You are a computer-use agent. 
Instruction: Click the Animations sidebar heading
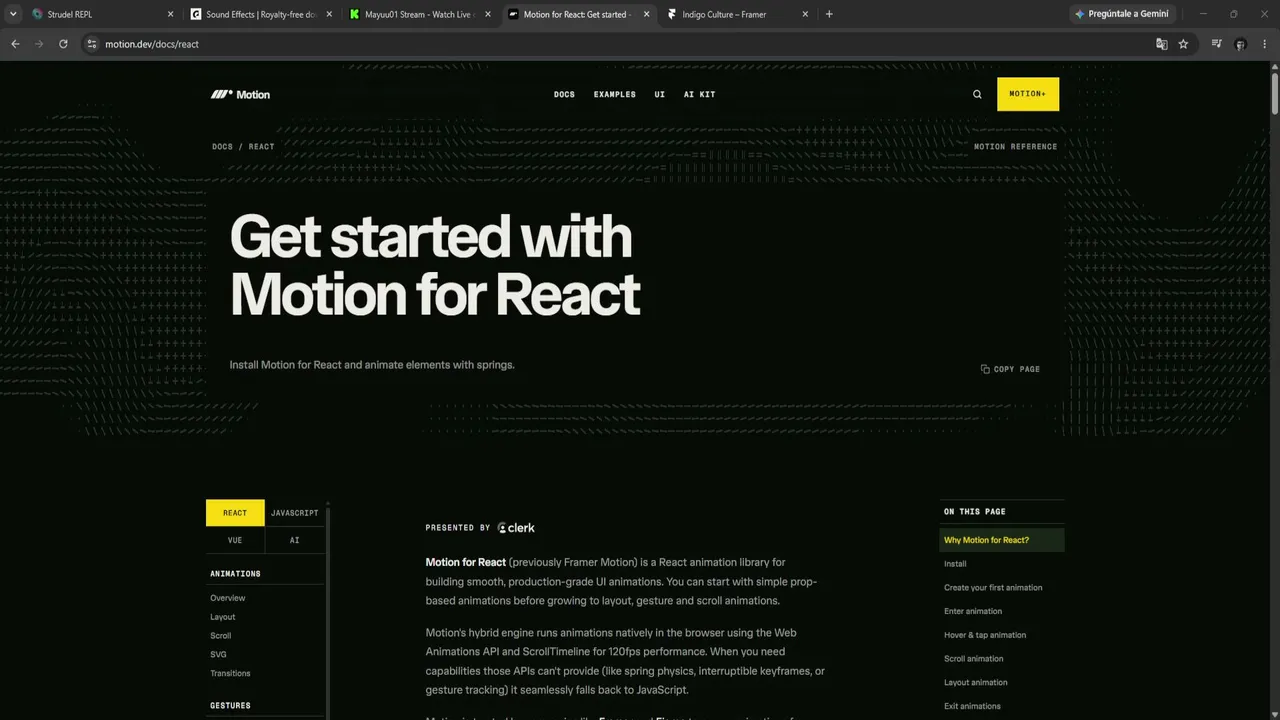pos(235,574)
